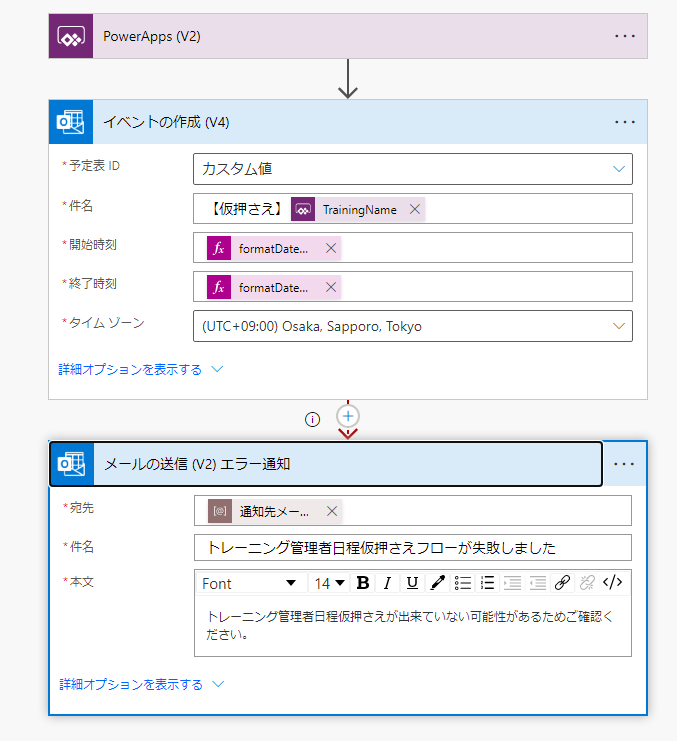The width and height of the screenshot is (677, 741).
Task: Remove the formatDate token in 開始時刻
Action: [x=331, y=248]
